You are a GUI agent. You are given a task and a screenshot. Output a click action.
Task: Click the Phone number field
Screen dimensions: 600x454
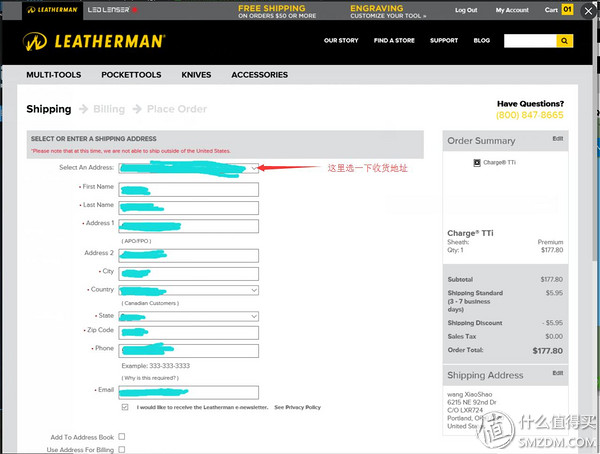(189, 351)
